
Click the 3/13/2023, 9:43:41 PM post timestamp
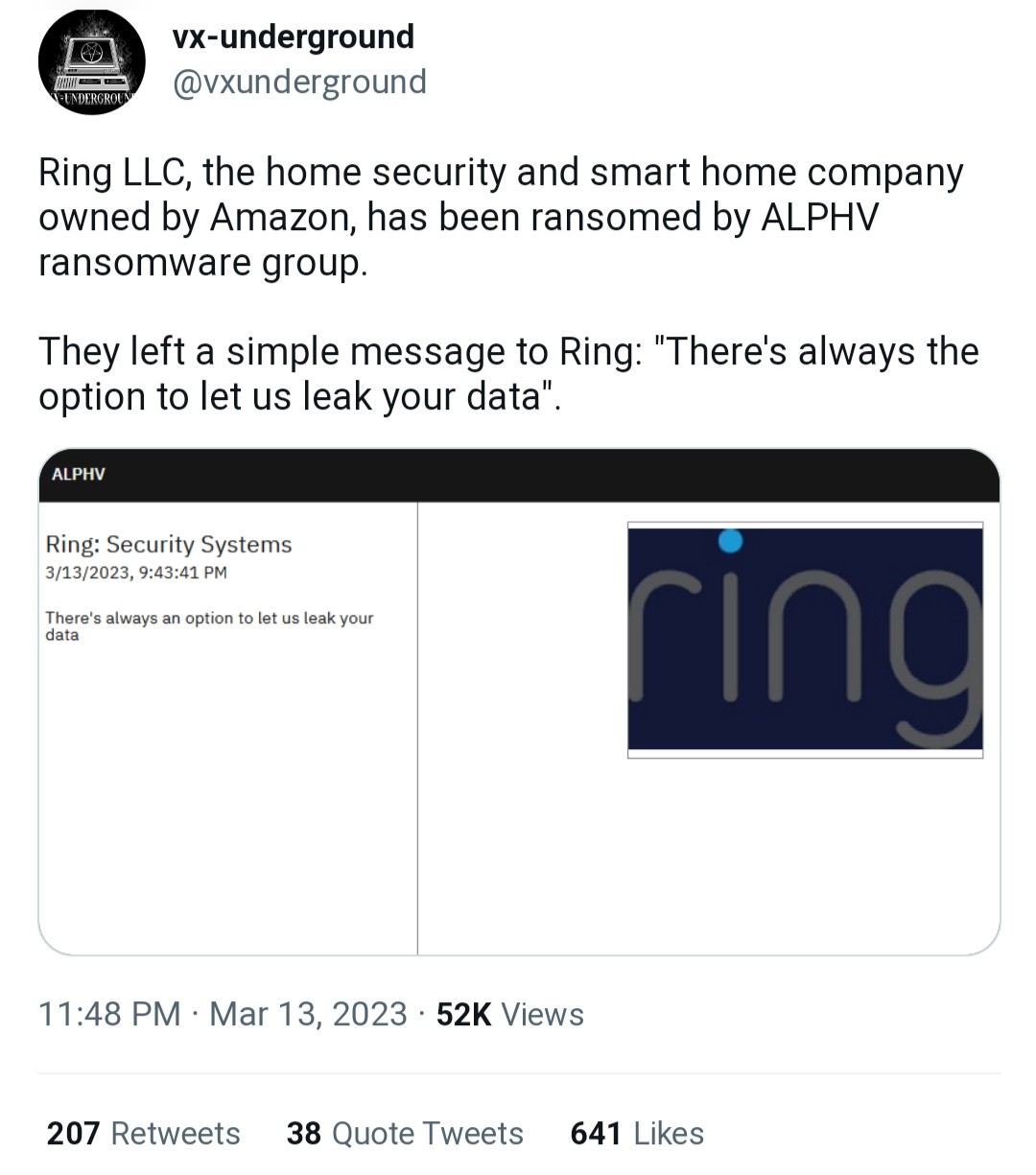point(136,573)
